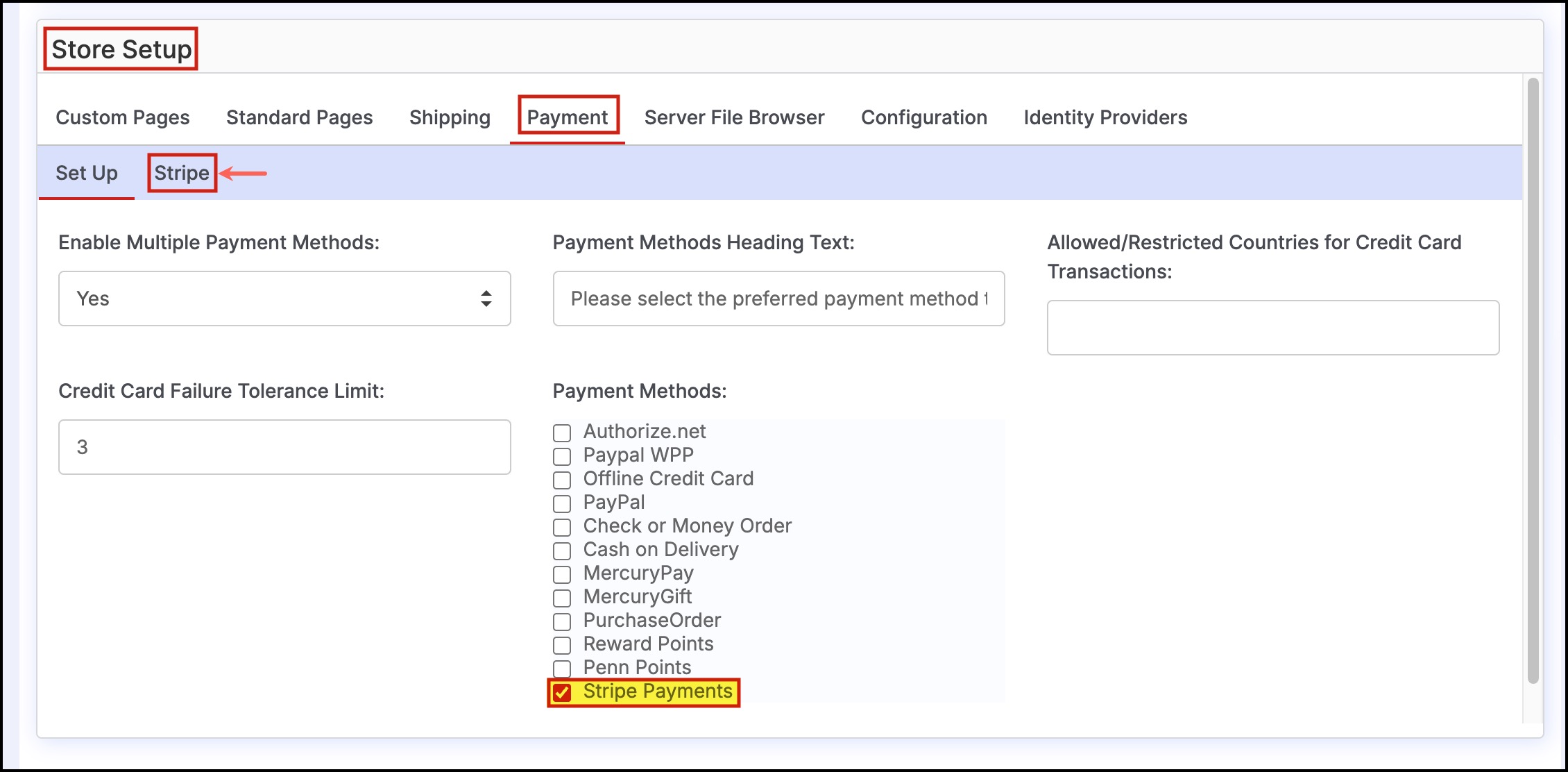The image size is (1568, 772).
Task: Open Server File Browser tab
Action: 734,117
